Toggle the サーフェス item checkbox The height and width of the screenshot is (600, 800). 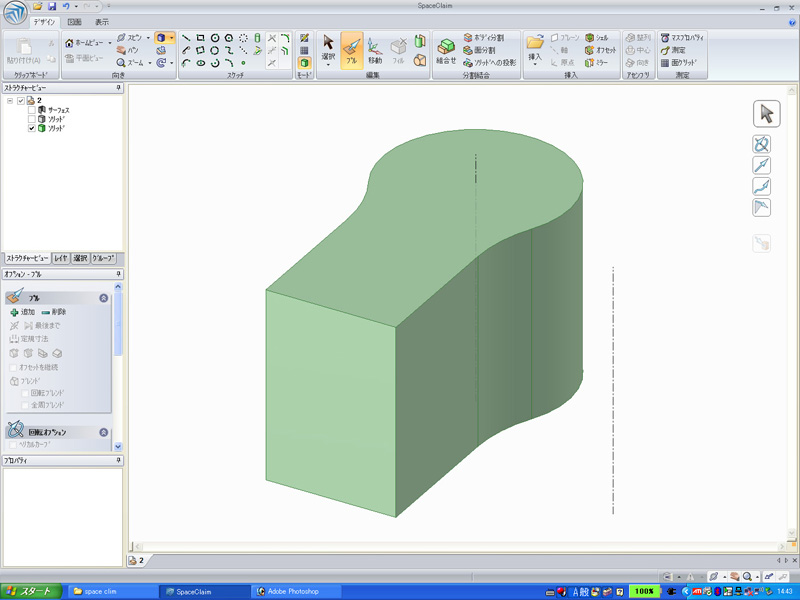(x=32, y=109)
